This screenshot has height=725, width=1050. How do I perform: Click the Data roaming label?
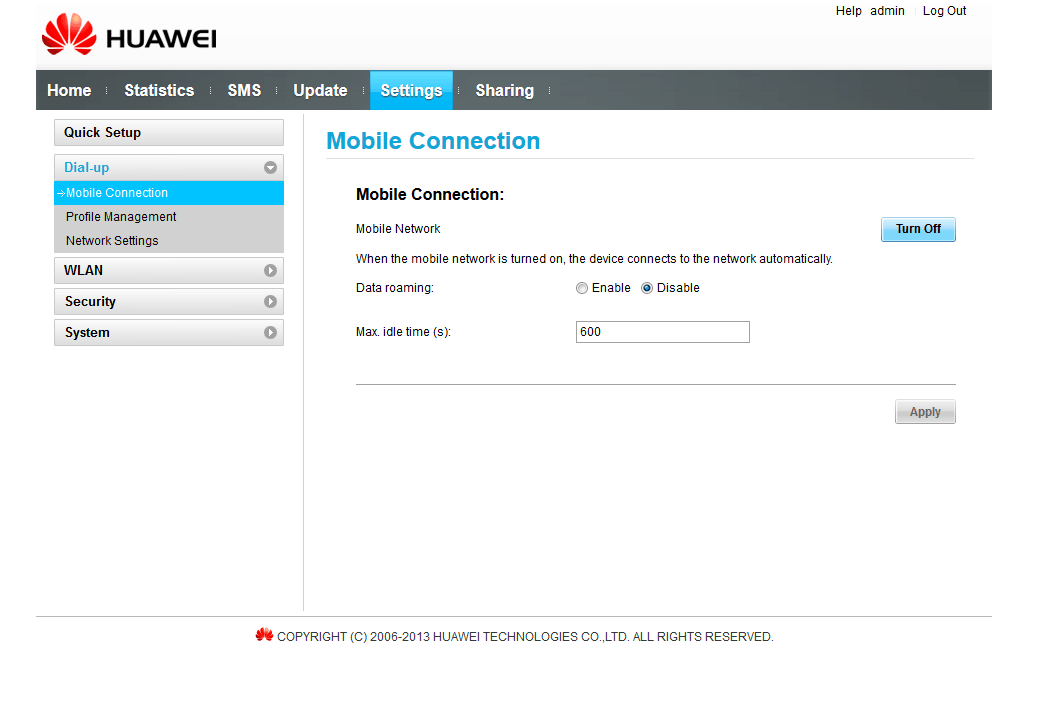point(394,288)
